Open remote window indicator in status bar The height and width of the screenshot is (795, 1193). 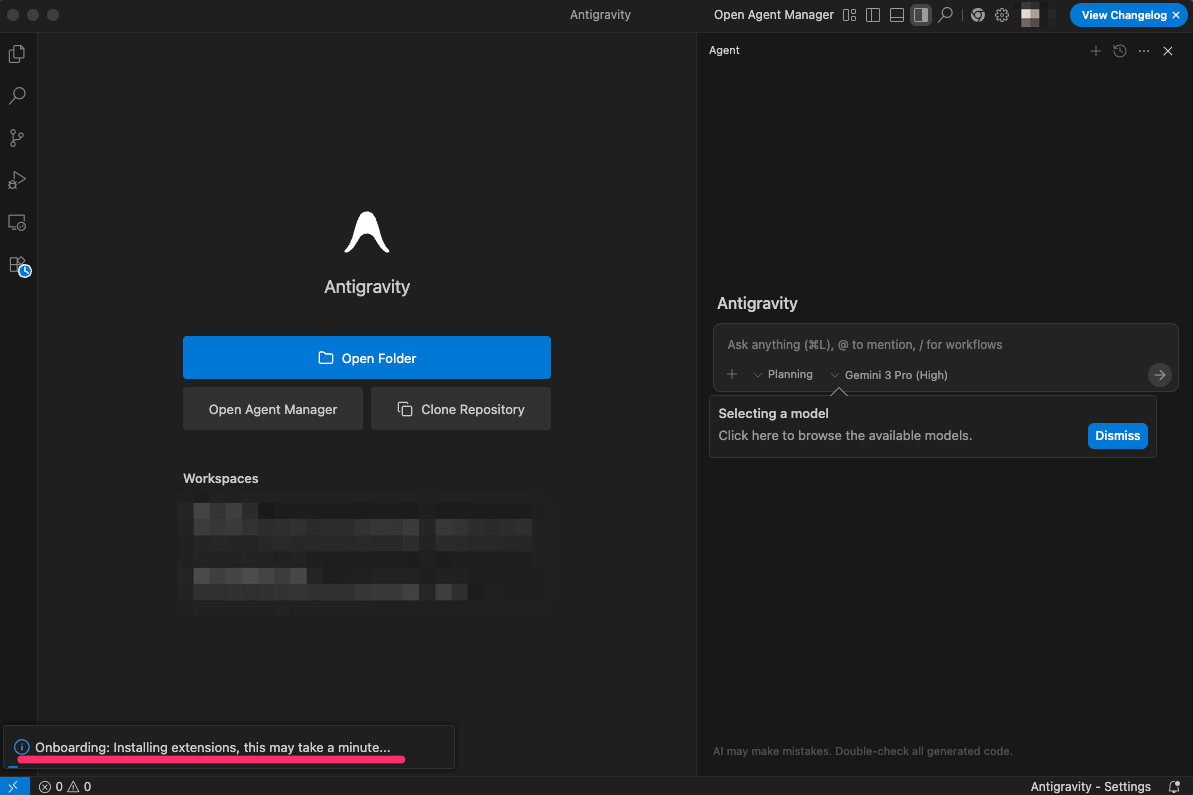pos(14,786)
